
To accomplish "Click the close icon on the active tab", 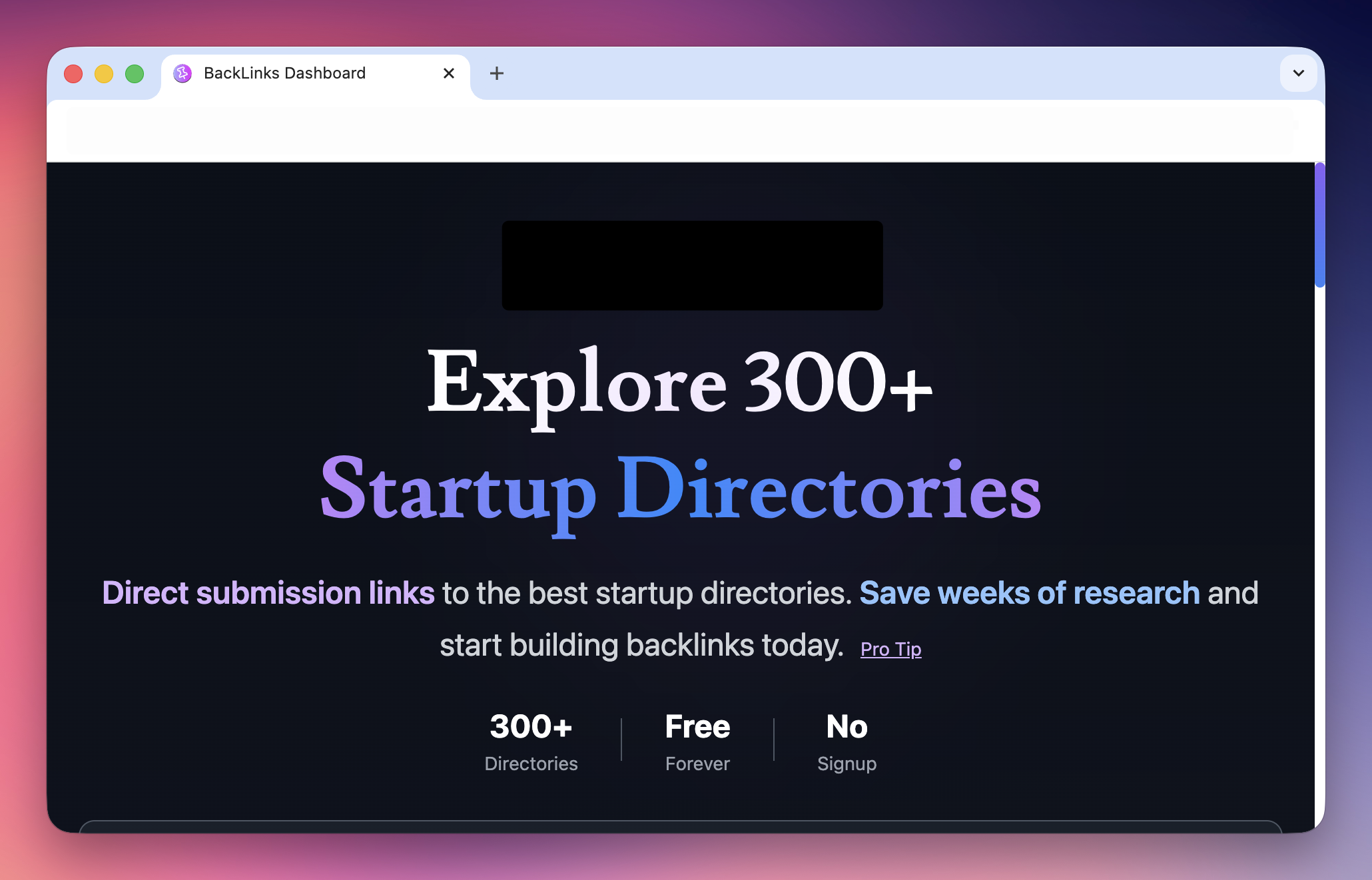I will [x=448, y=73].
